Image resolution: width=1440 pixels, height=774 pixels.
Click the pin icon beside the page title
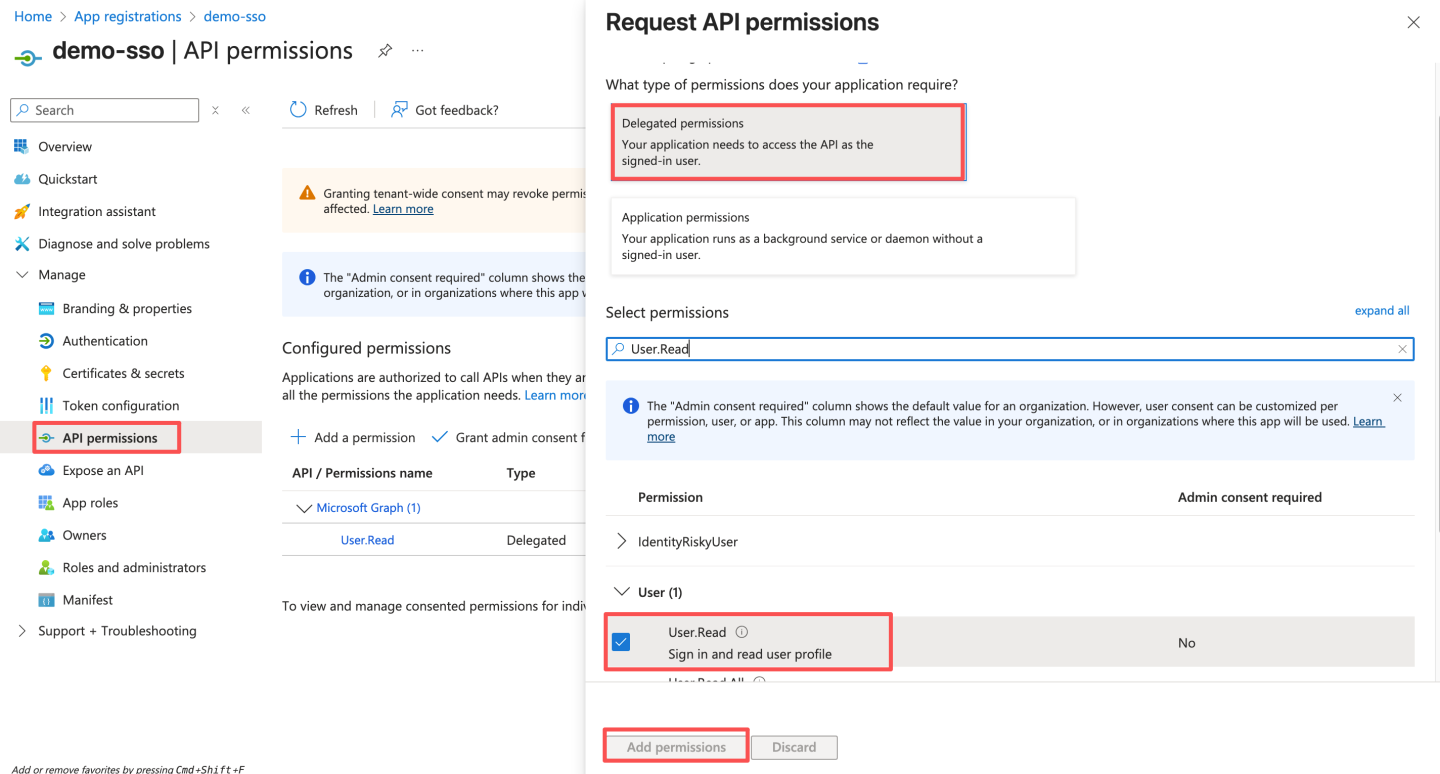(x=385, y=51)
